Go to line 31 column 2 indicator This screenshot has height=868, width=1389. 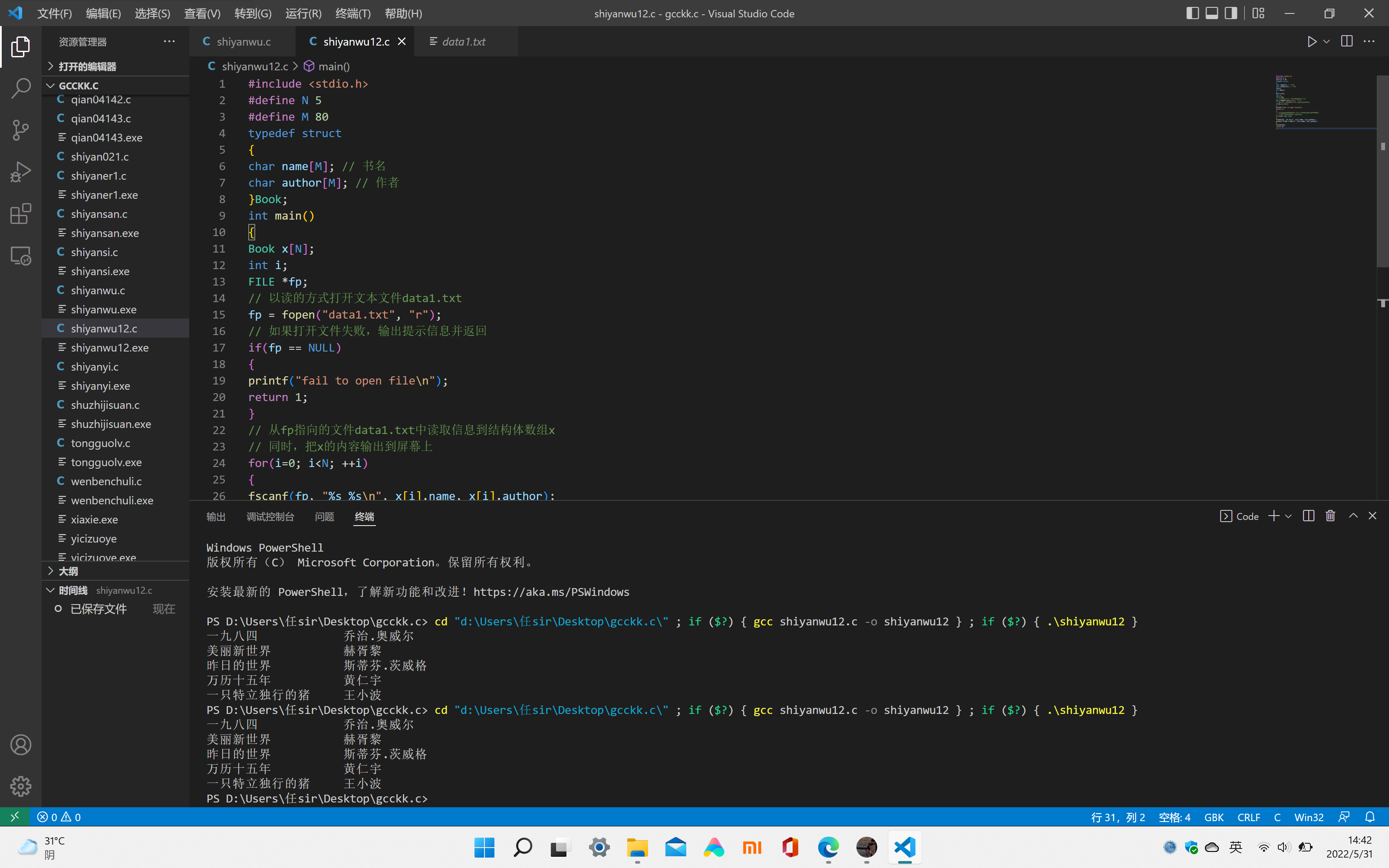(x=1118, y=817)
